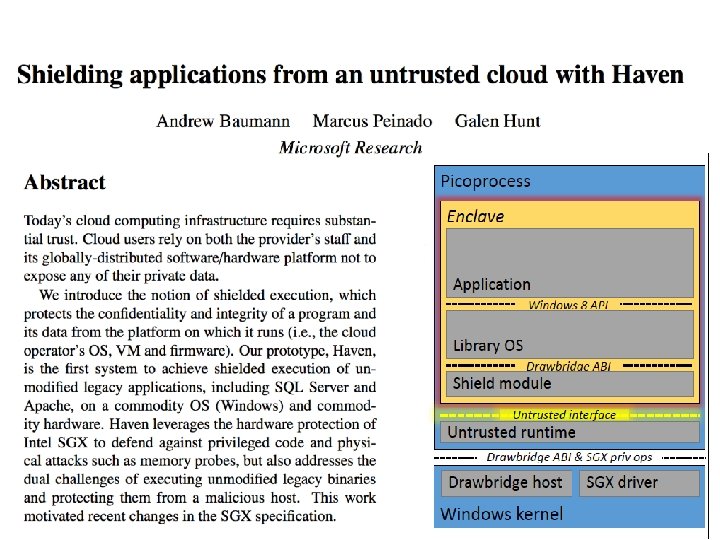Click author name Andrew Baumann

coord(223,121)
